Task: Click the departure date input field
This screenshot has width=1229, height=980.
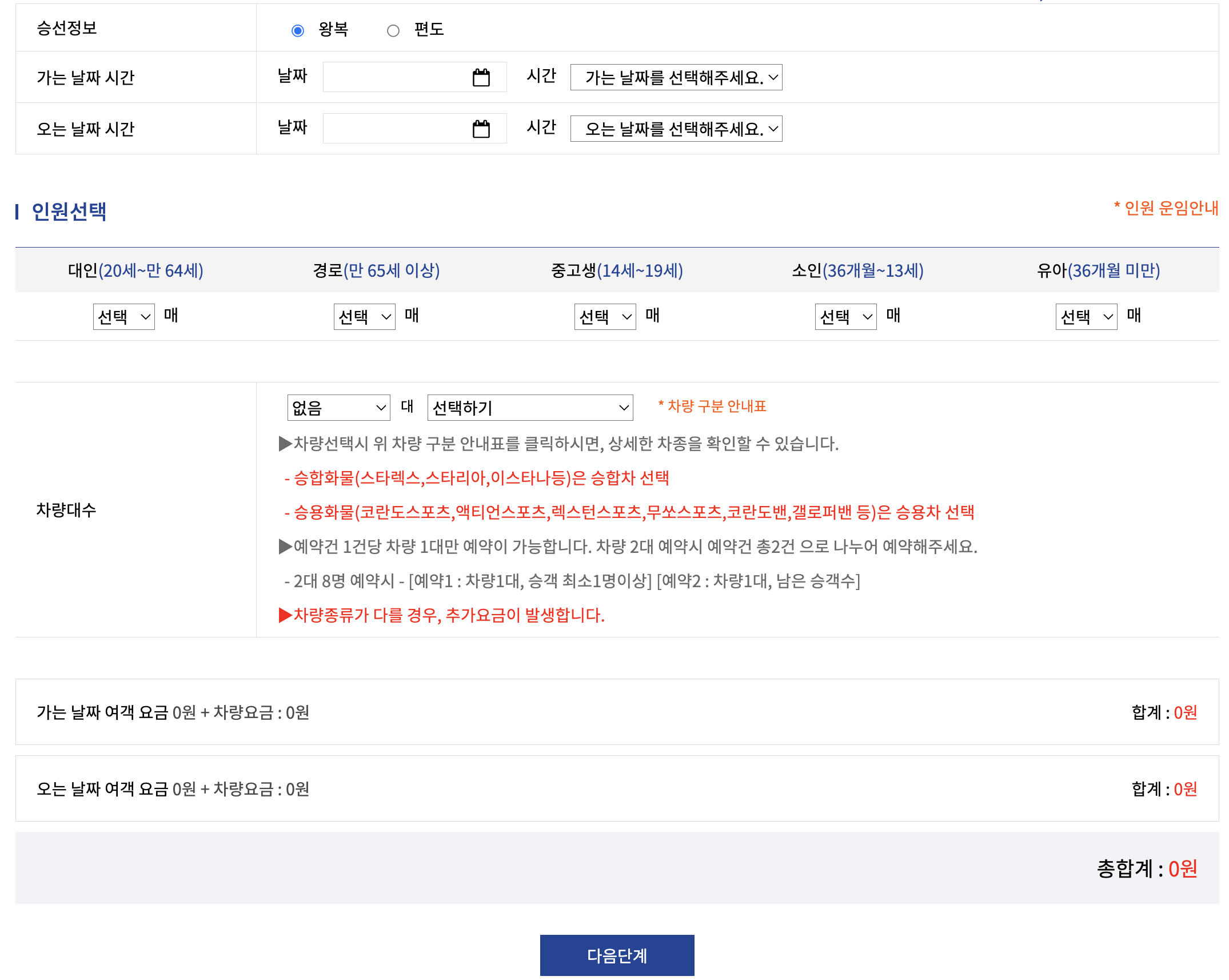Action: point(394,77)
